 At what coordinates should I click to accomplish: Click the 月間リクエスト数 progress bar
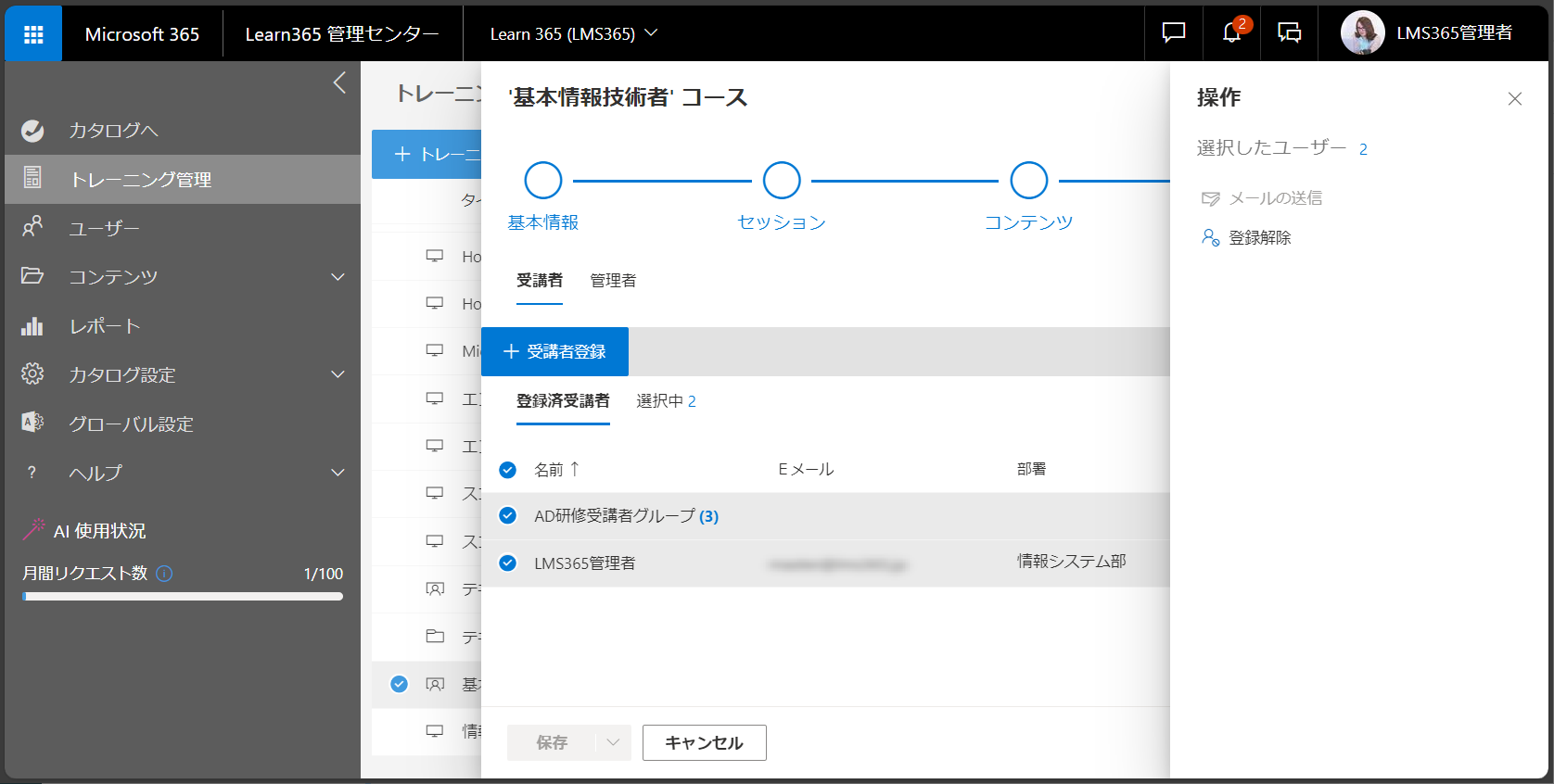(183, 597)
